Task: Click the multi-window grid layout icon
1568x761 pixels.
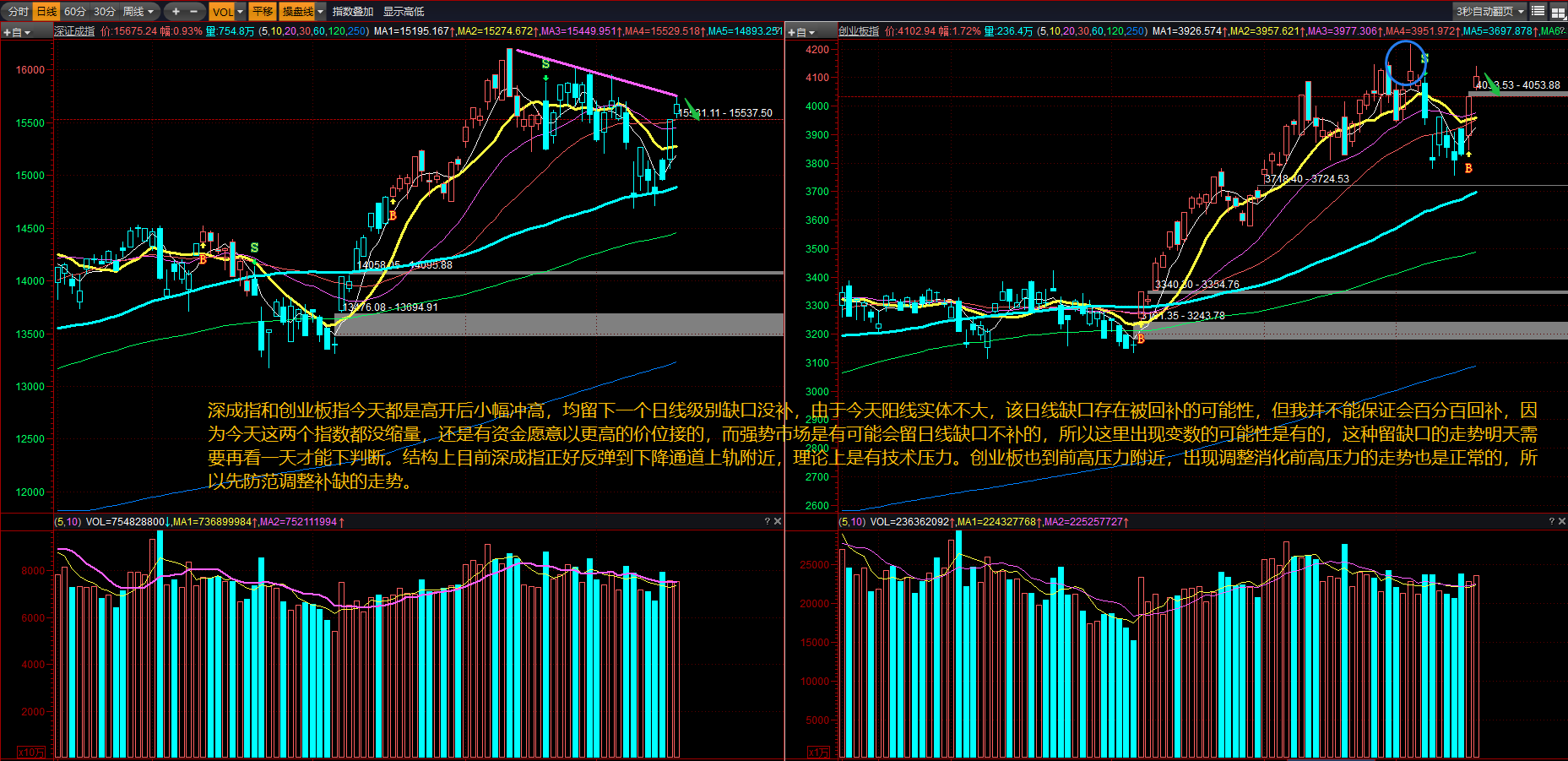Action: 1558,11
